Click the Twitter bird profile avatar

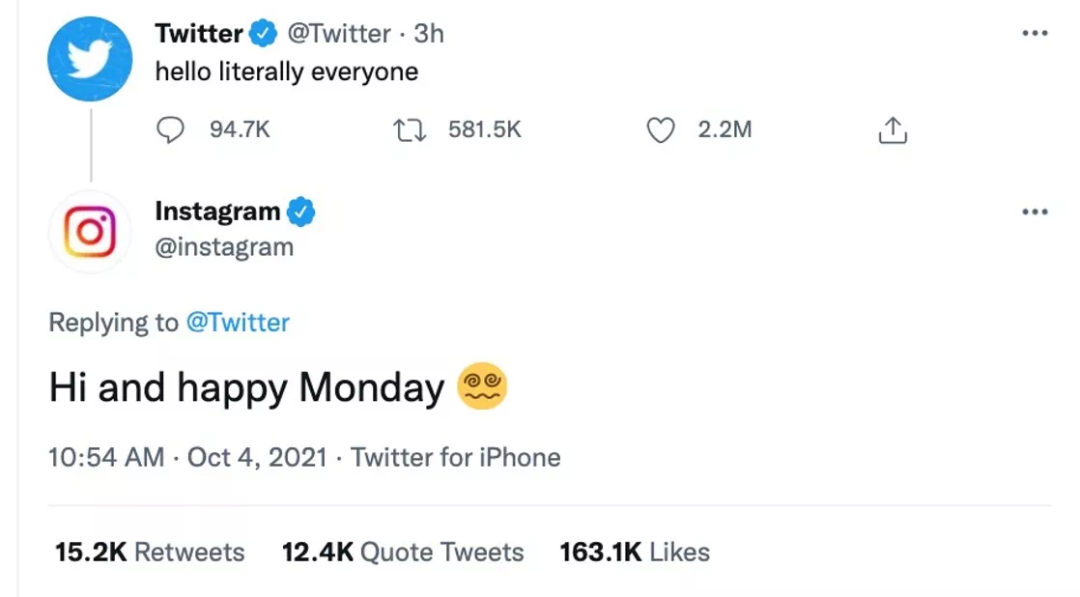pos(90,58)
